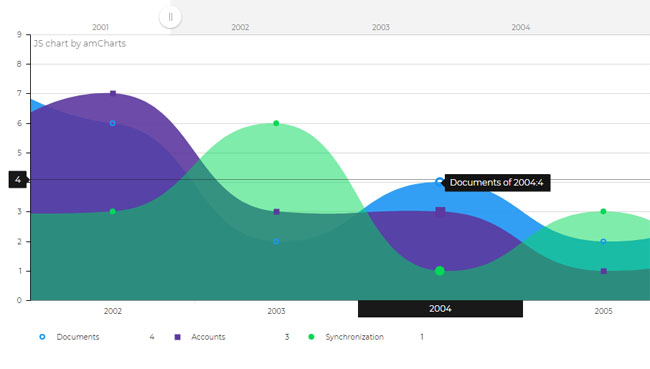650x369 pixels.
Task: Toggle Accounts series via purple square legend marker
Action: pyautogui.click(x=177, y=337)
